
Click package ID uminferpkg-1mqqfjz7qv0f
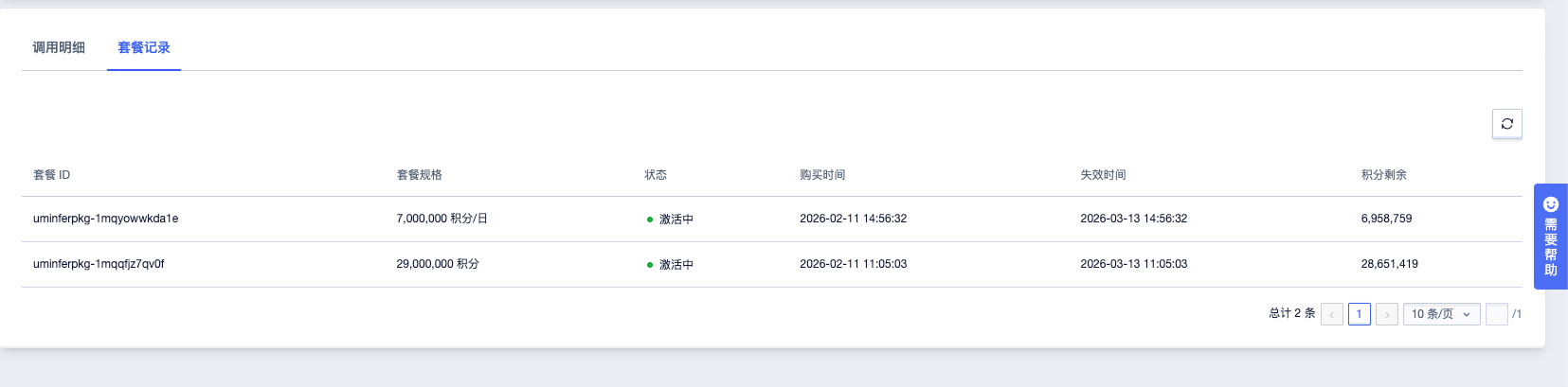(x=99, y=264)
